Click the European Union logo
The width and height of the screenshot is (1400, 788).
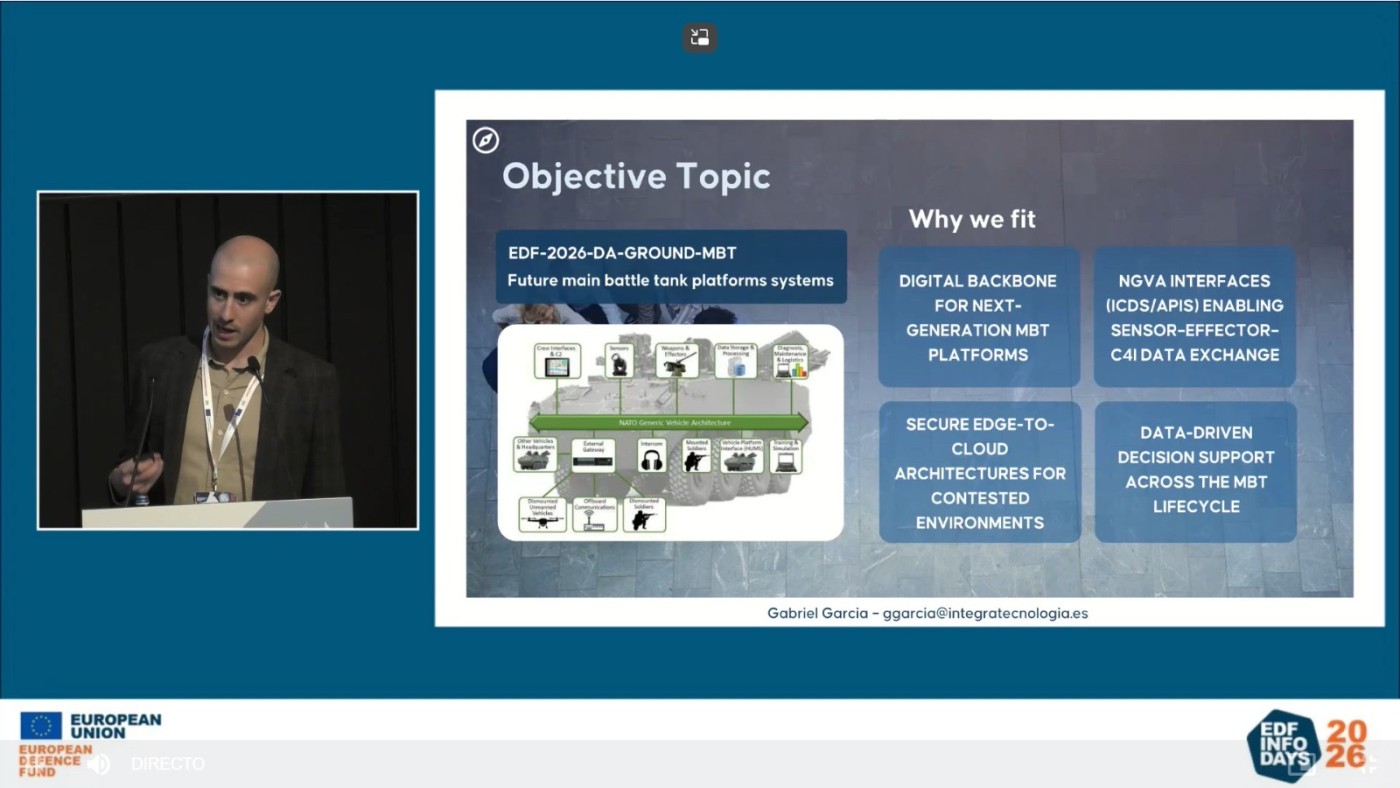tap(90, 726)
